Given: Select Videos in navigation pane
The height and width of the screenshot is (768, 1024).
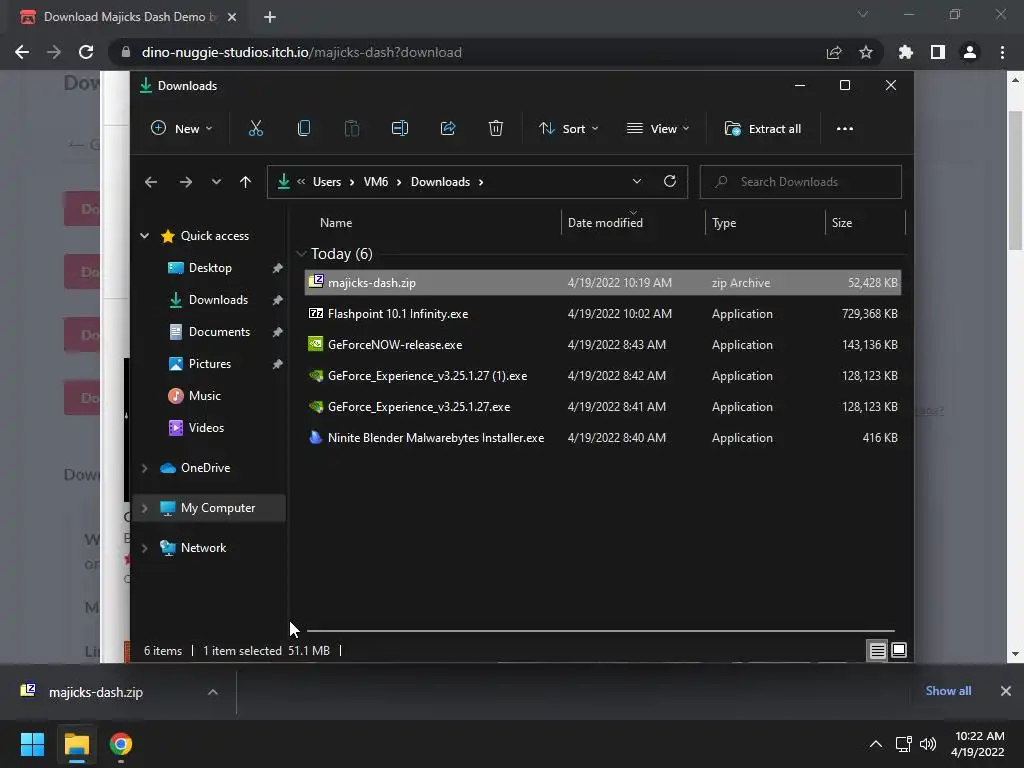Looking at the screenshot, I should (206, 428).
